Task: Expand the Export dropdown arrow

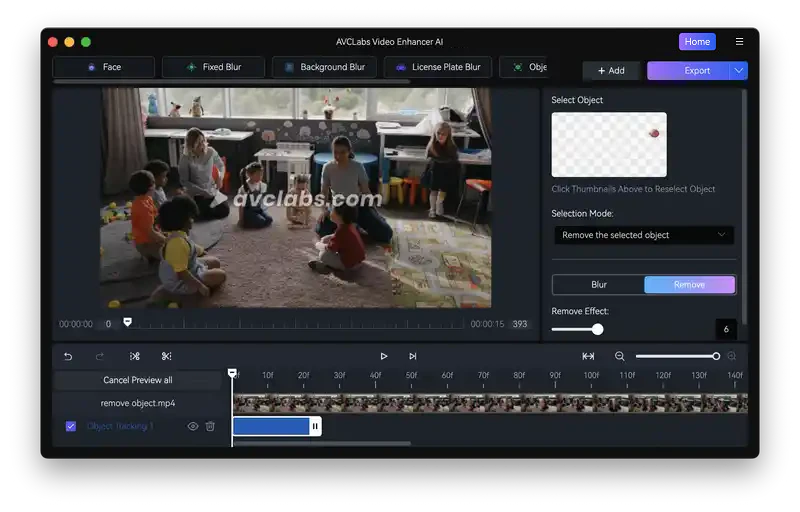Action: point(738,70)
